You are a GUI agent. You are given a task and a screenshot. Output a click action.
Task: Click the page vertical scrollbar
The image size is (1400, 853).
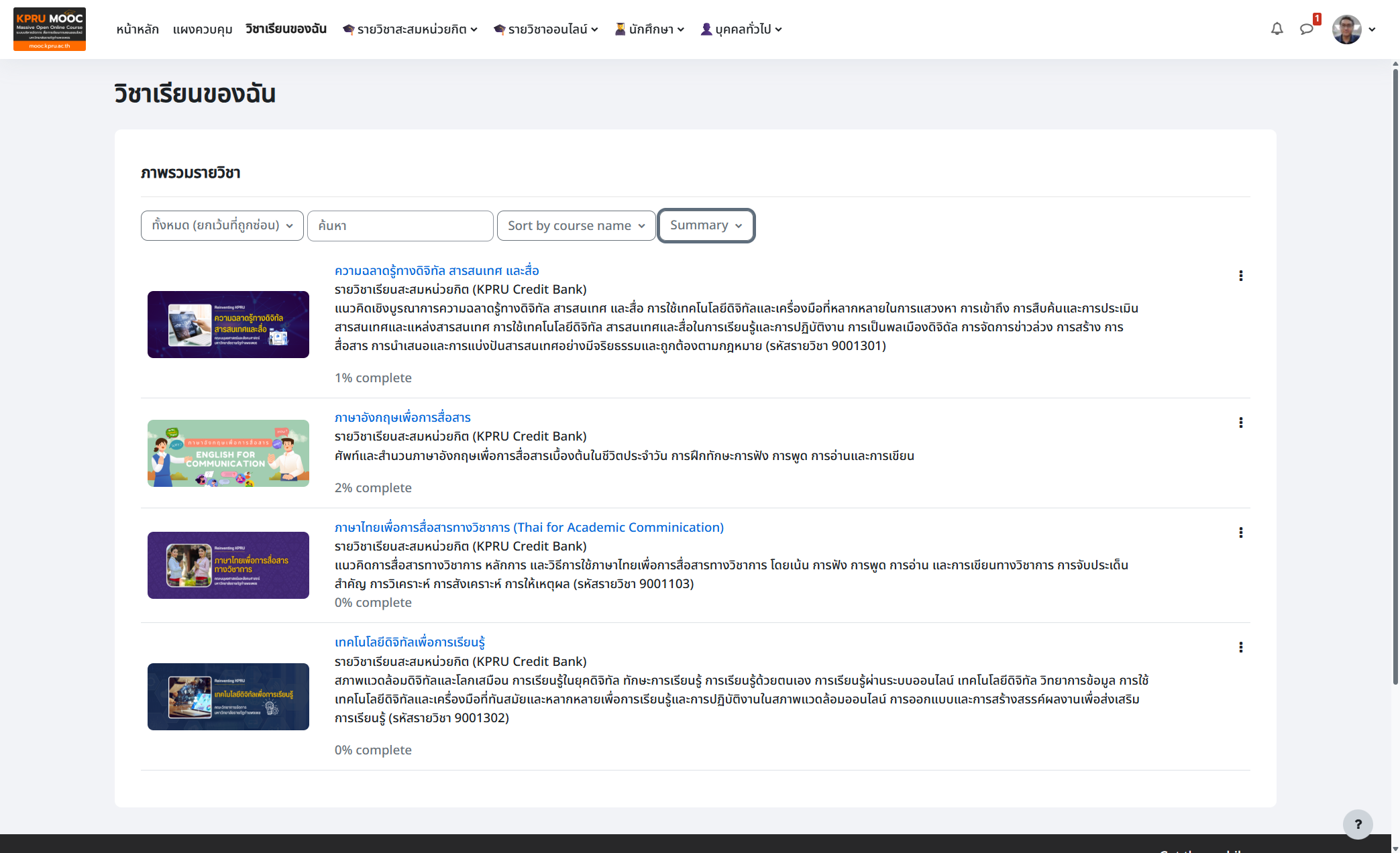[1395, 376]
